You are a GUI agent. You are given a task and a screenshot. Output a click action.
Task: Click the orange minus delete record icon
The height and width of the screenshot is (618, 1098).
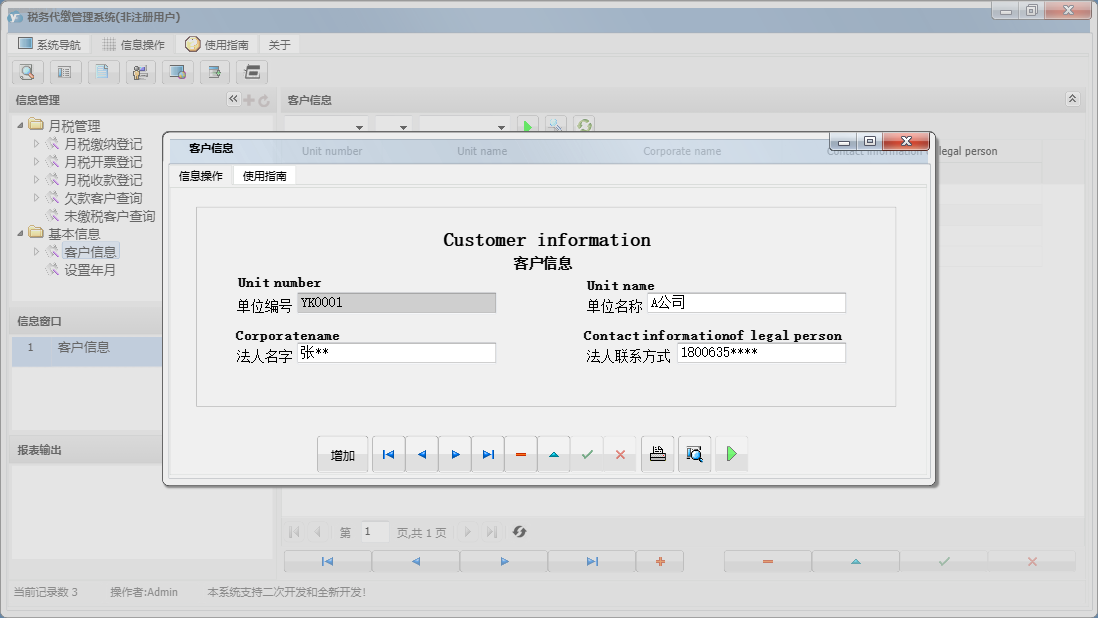point(520,454)
